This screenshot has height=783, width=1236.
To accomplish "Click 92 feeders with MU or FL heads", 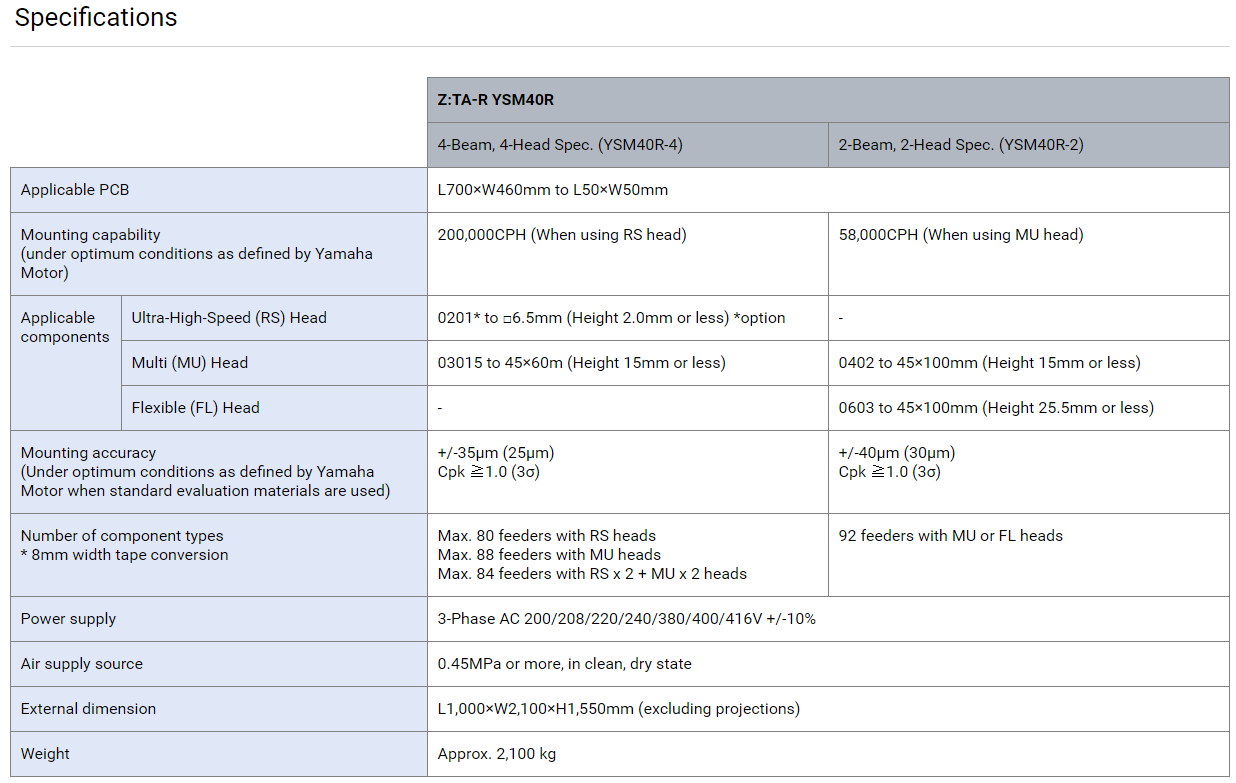I will (951, 536).
